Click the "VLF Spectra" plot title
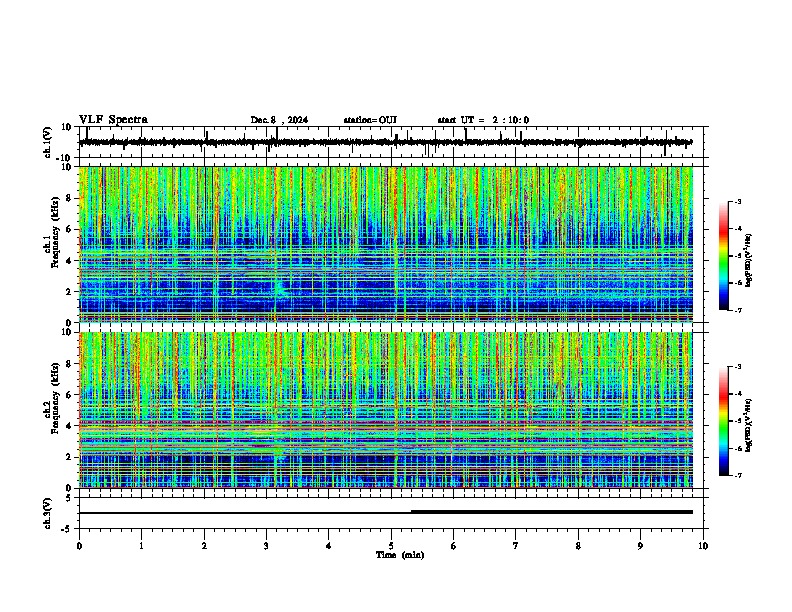Viewport: 792px width, 612px height. [113, 120]
